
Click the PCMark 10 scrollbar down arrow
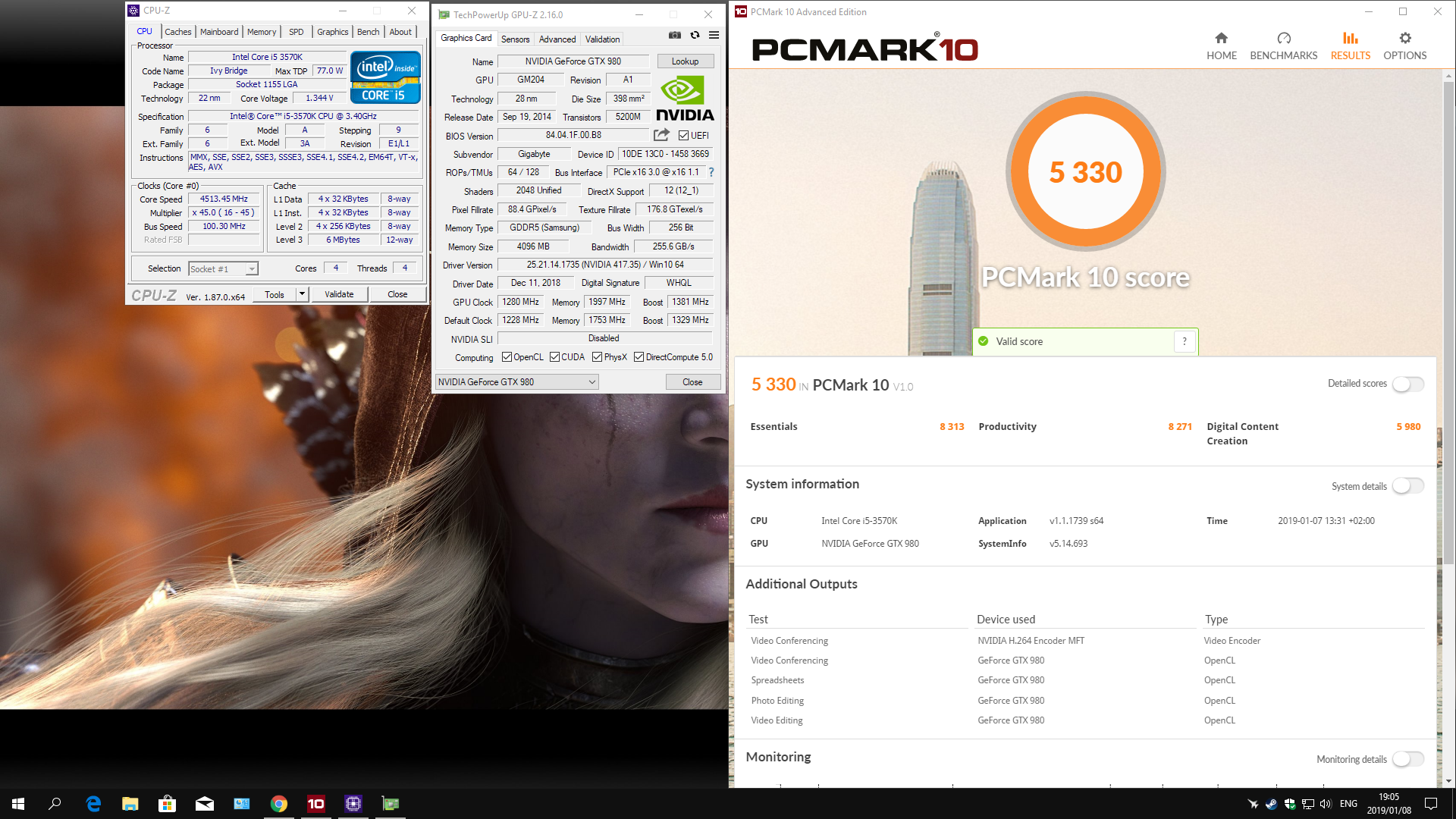coord(1448,781)
